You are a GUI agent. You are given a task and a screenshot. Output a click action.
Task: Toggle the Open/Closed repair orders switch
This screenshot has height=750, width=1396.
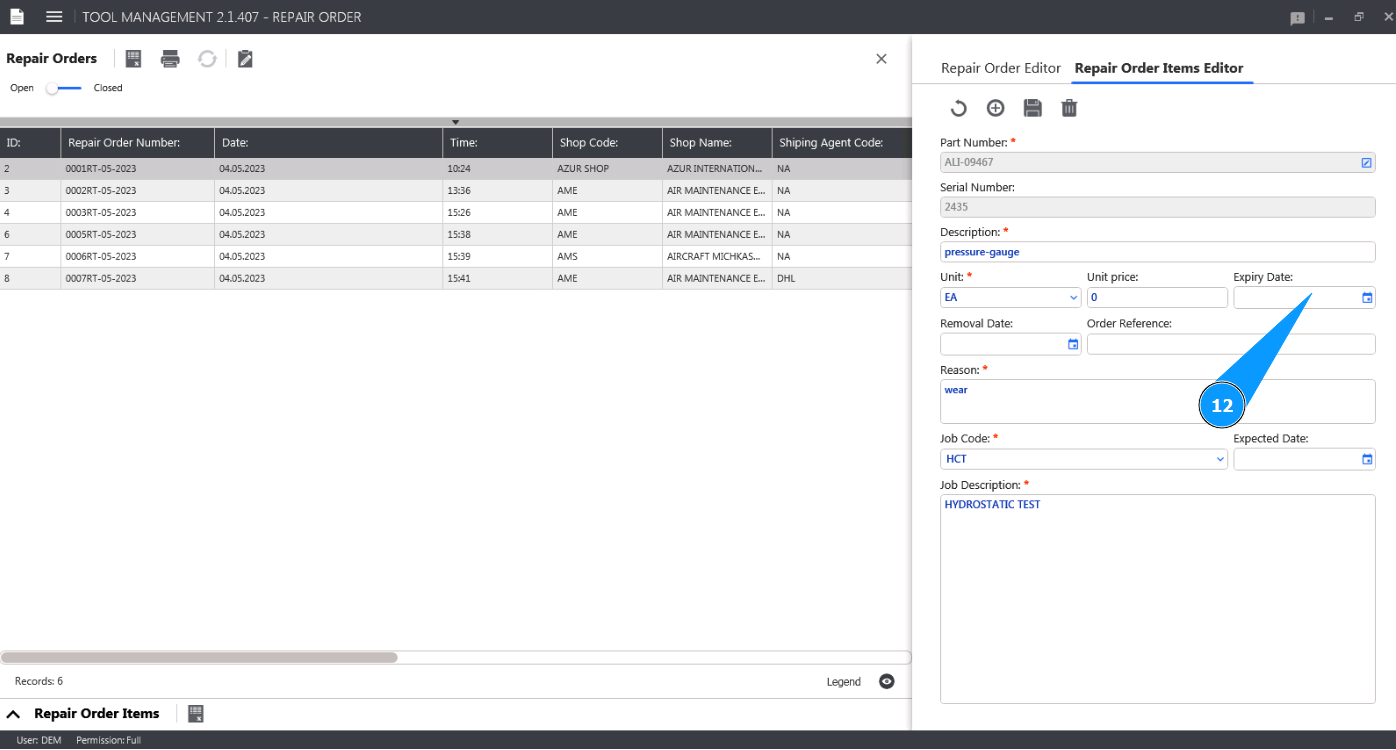pos(64,88)
